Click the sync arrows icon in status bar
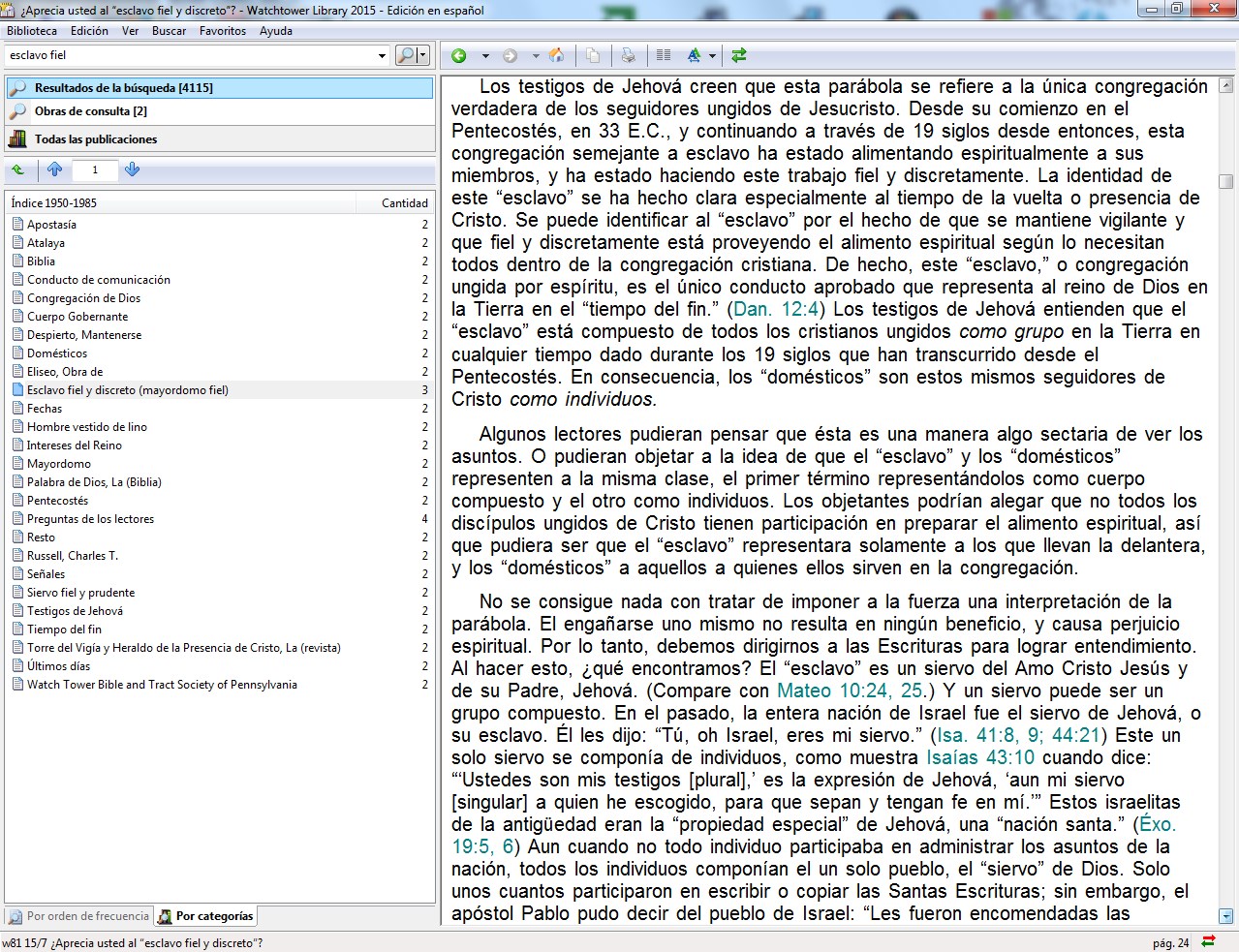 1208,942
